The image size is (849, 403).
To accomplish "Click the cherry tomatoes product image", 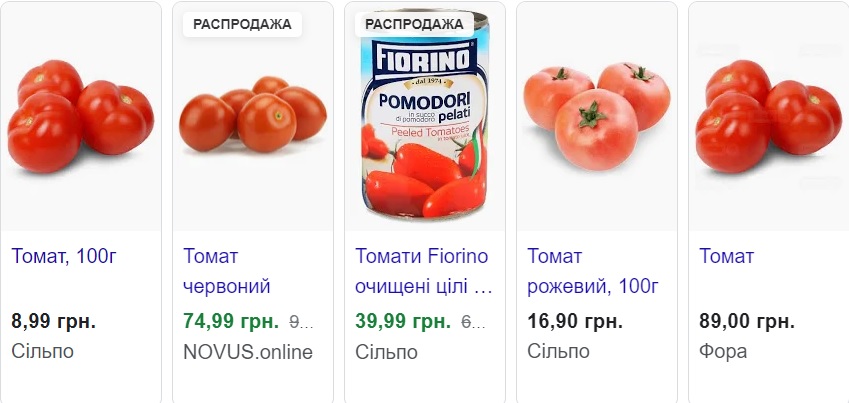I will 253,115.
